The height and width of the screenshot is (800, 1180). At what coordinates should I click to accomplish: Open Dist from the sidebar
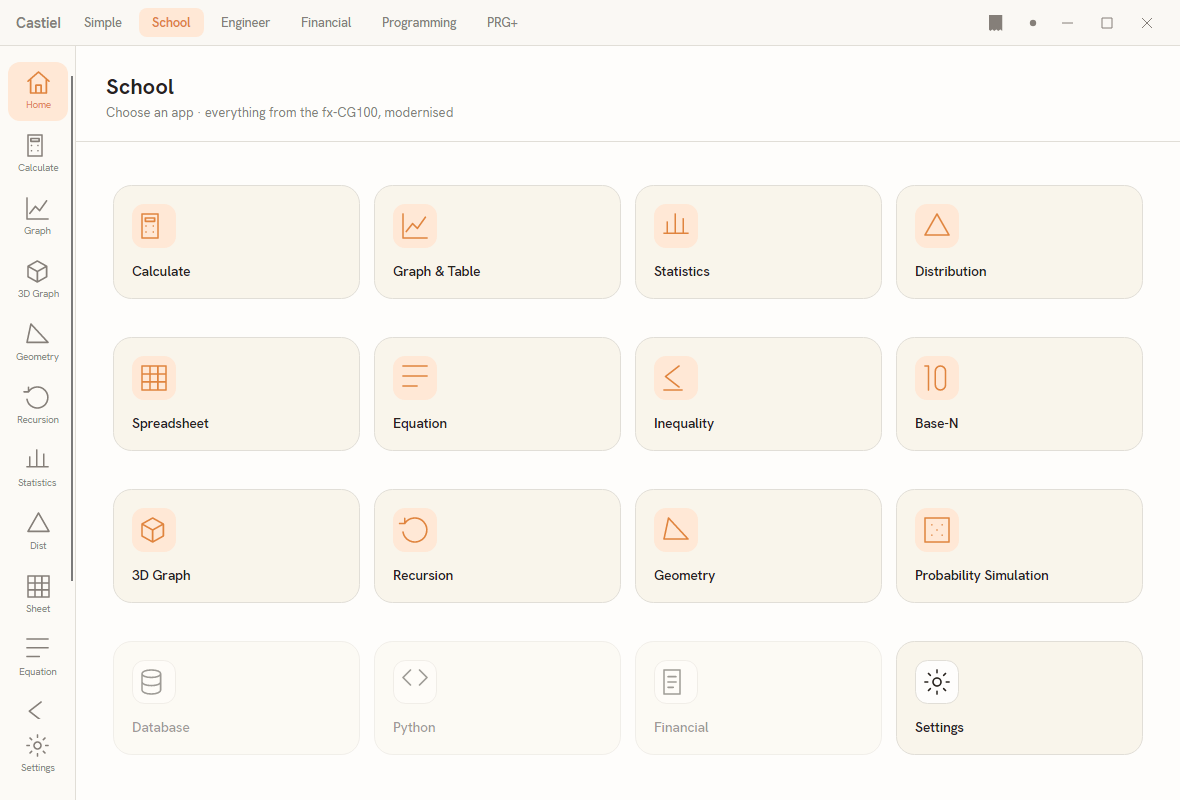(x=38, y=532)
